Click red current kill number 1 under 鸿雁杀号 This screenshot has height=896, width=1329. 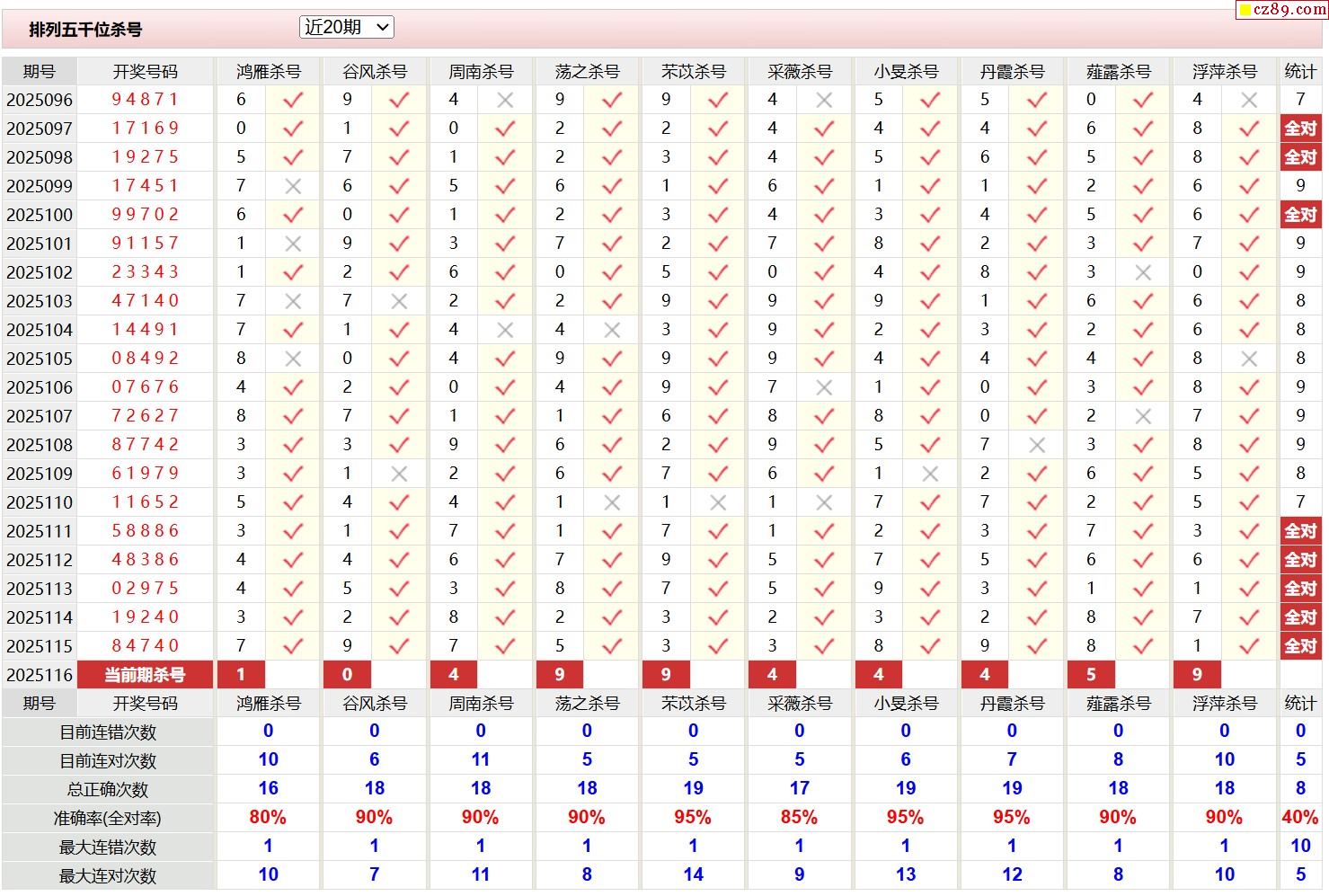tap(241, 675)
